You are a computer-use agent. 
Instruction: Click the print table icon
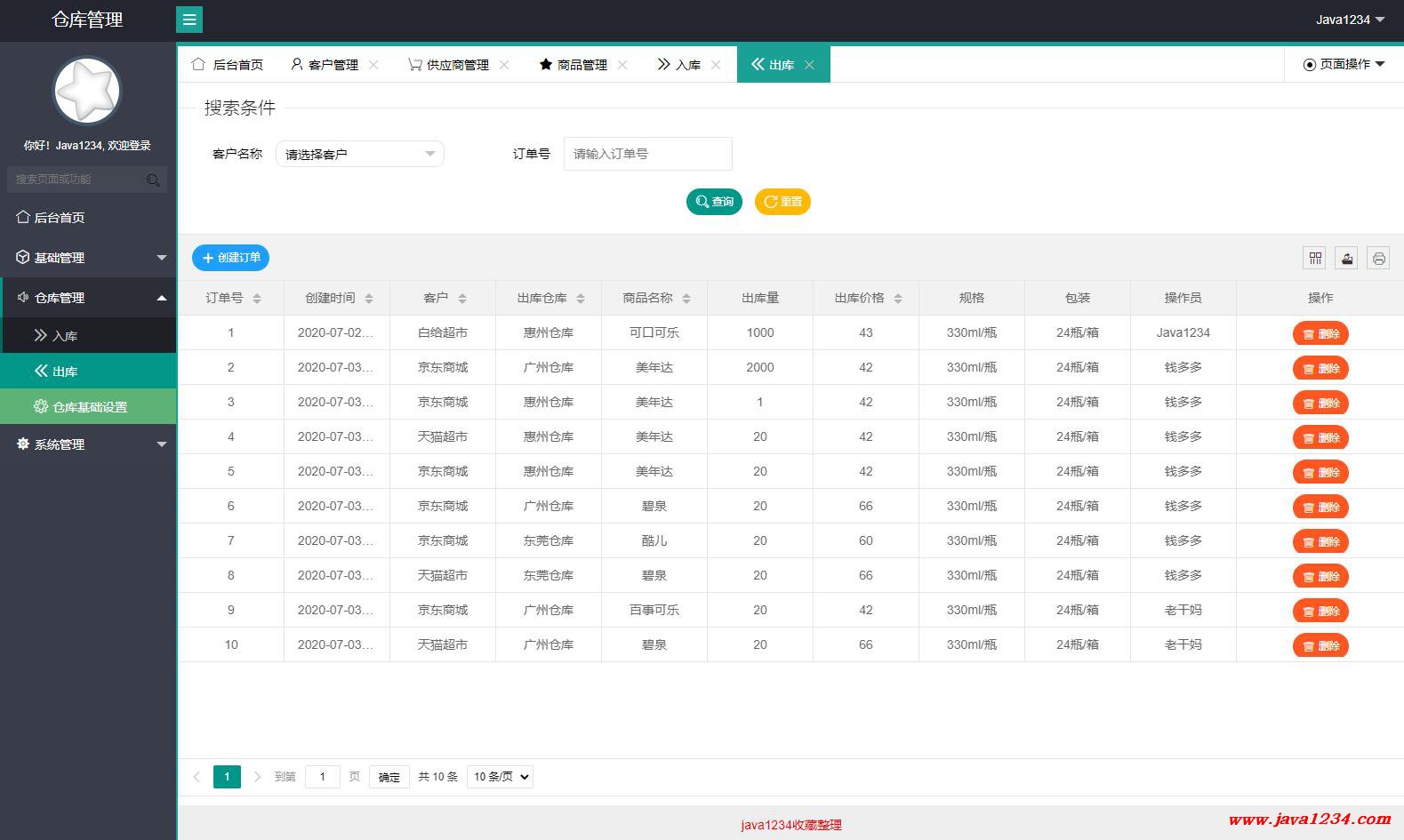click(1378, 258)
